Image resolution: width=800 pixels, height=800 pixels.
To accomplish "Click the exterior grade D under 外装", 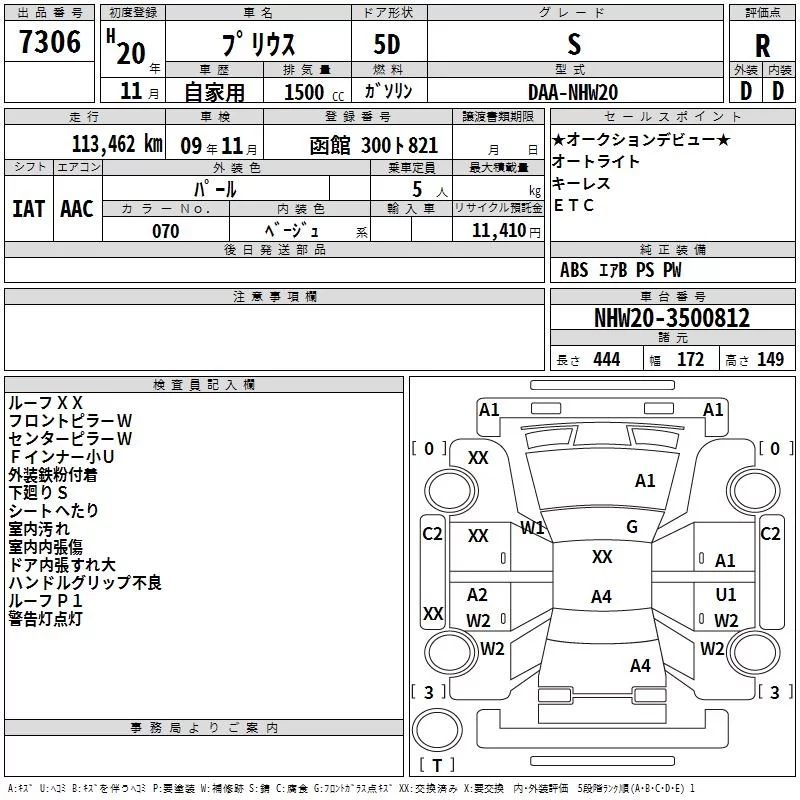I will click(746, 91).
